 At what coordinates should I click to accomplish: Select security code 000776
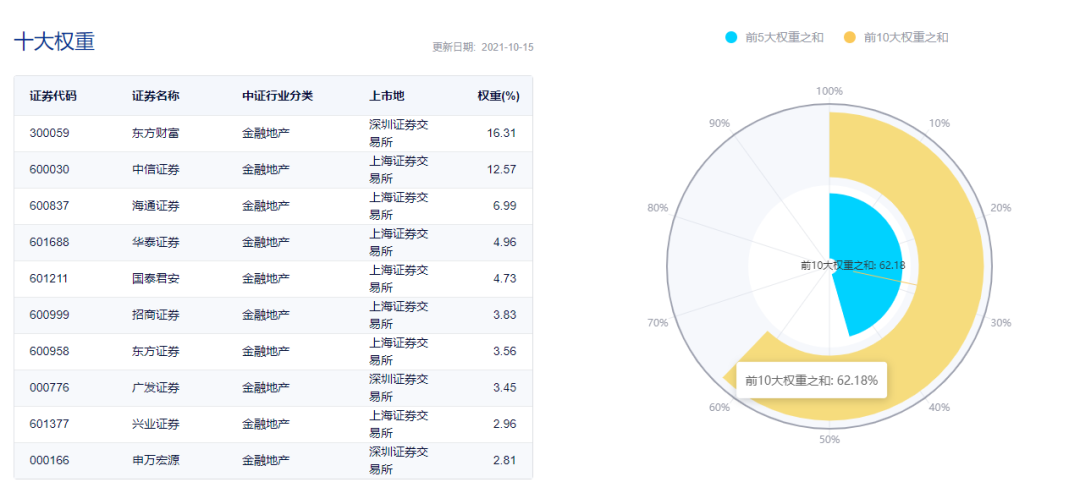50,388
